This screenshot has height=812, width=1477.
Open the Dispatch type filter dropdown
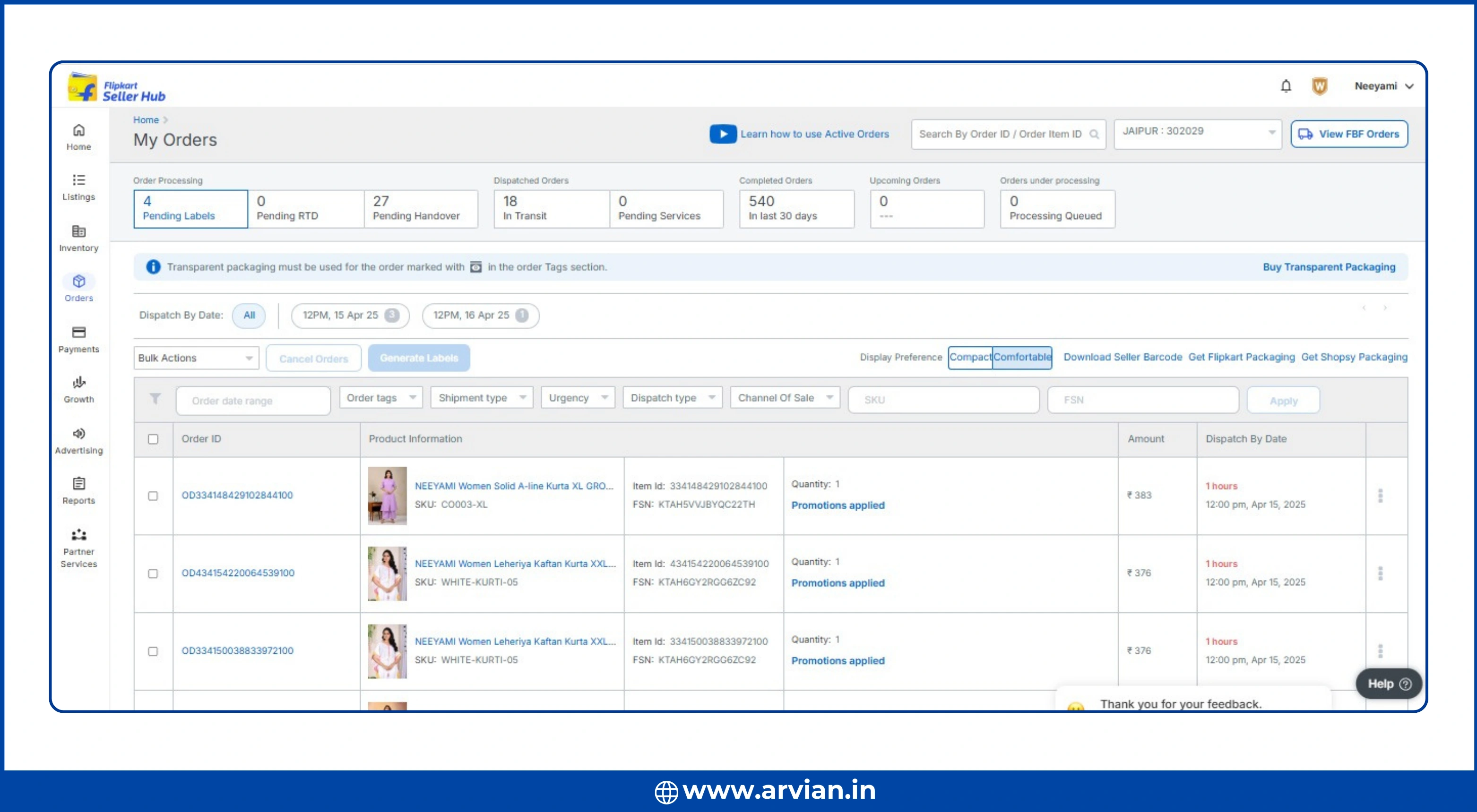pyautogui.click(x=673, y=398)
